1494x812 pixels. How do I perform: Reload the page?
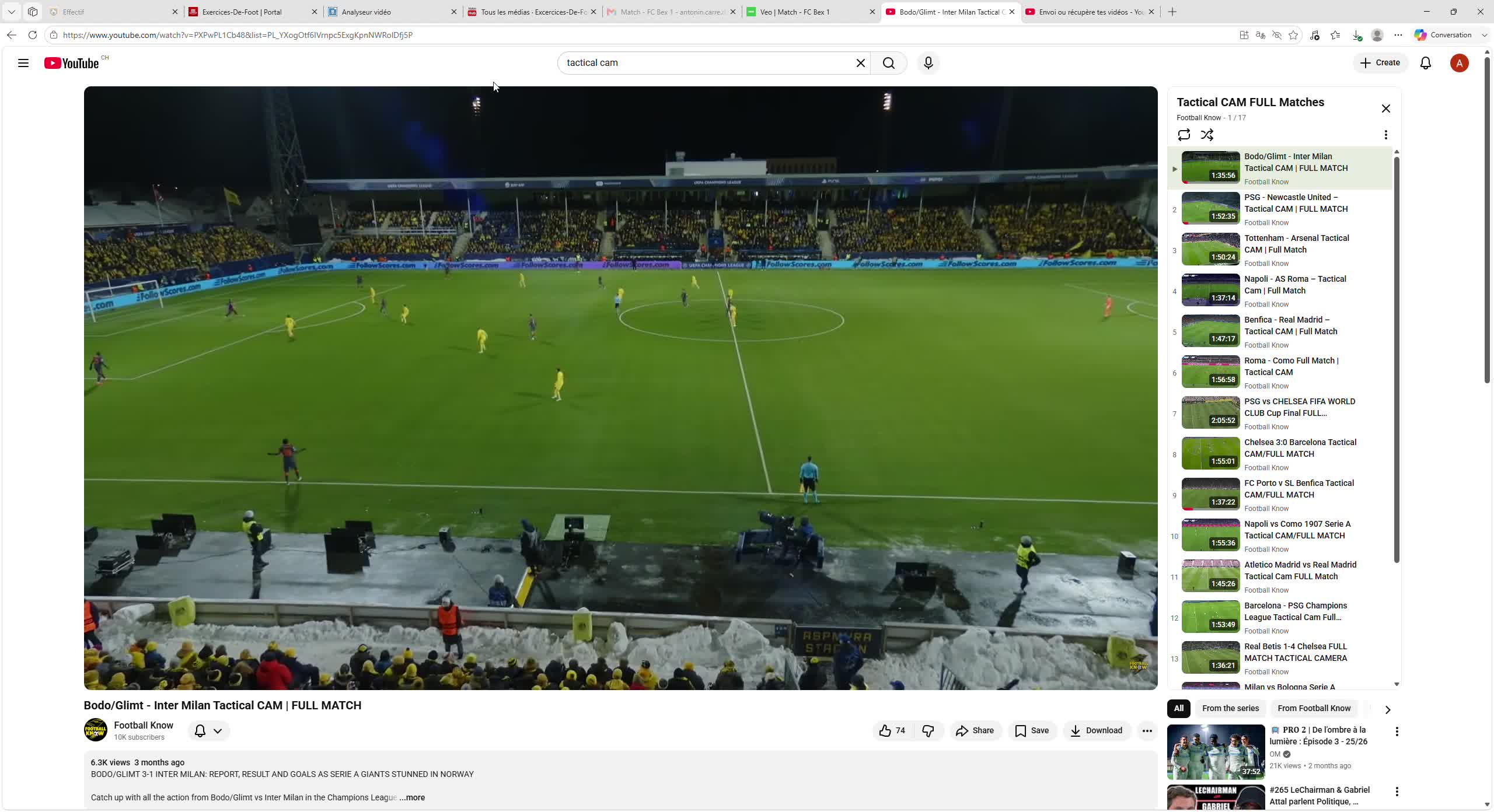click(33, 35)
